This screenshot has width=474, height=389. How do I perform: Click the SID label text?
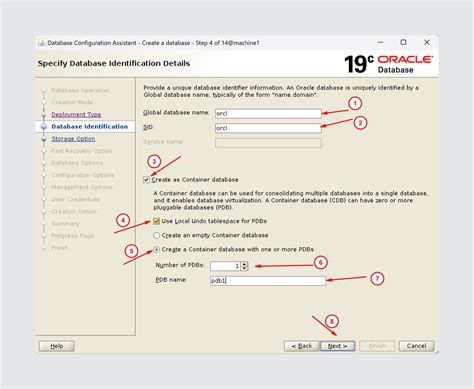click(x=148, y=127)
